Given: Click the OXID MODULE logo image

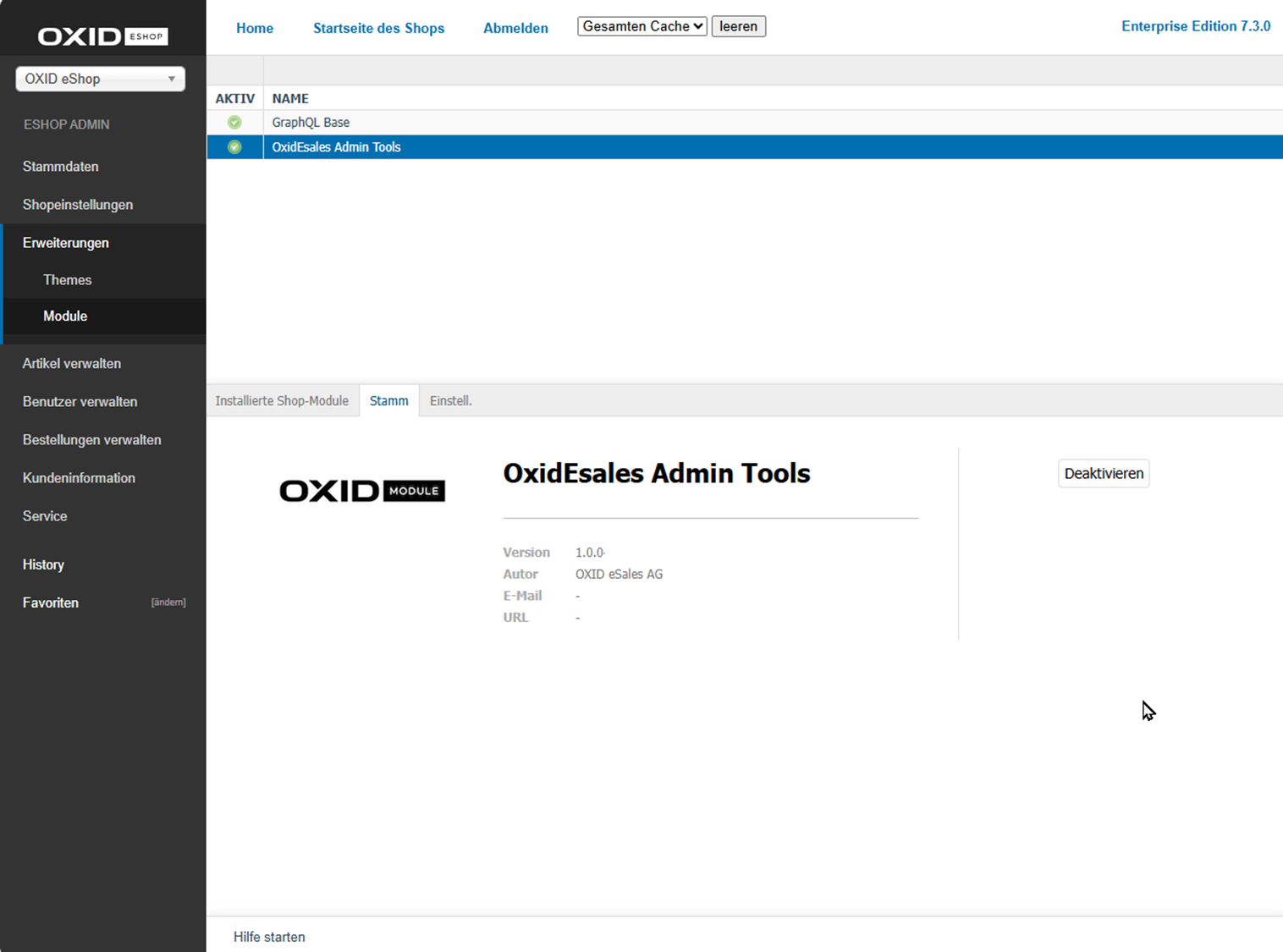Looking at the screenshot, I should 362,490.
